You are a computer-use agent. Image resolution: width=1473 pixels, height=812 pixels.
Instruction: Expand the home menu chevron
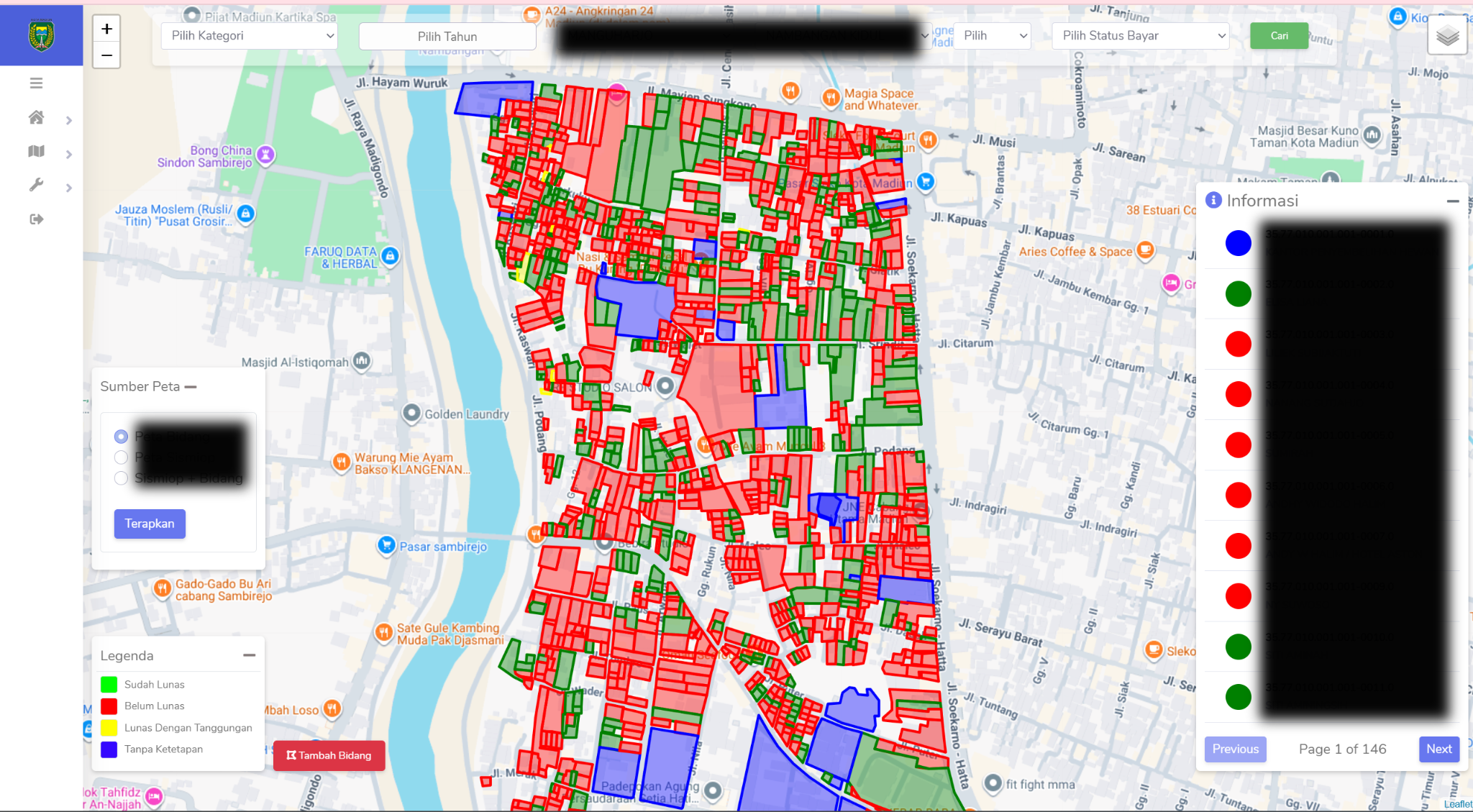(69, 121)
